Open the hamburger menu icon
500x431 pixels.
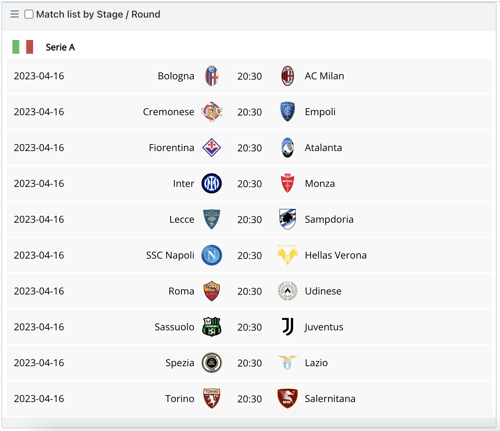point(14,14)
